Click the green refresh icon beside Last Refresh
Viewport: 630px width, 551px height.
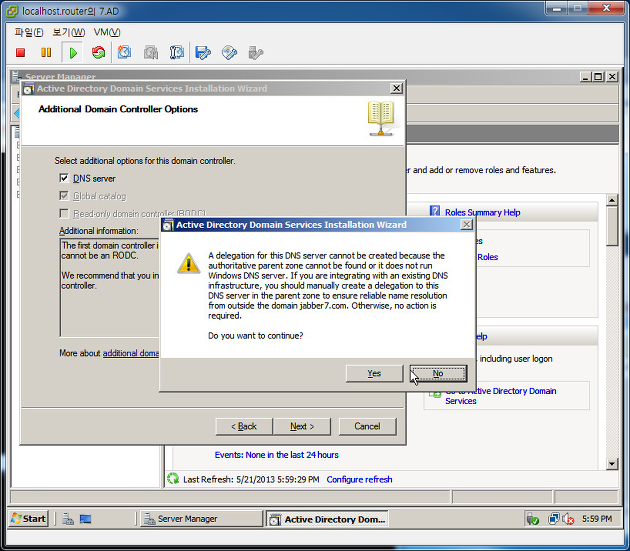pos(173,479)
